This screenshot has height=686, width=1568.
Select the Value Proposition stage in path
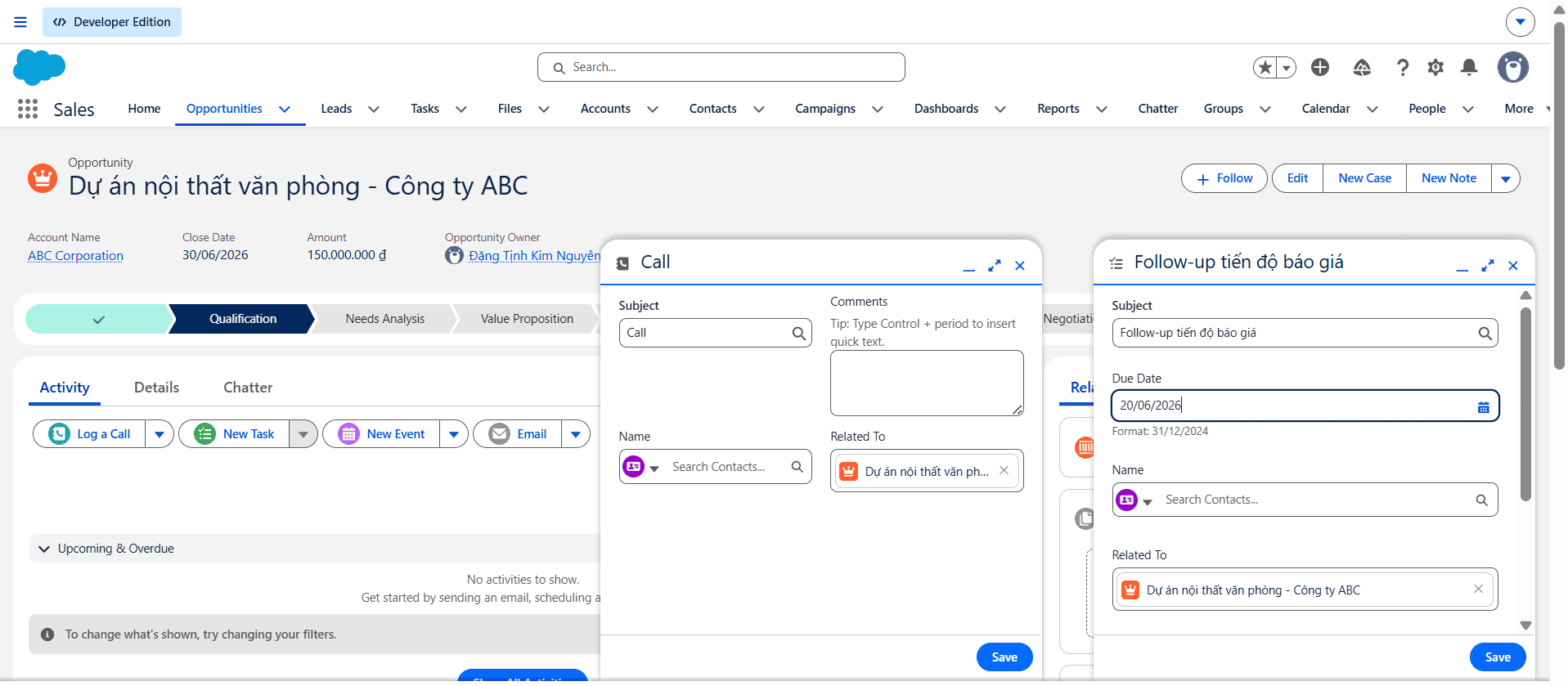pyautogui.click(x=527, y=319)
